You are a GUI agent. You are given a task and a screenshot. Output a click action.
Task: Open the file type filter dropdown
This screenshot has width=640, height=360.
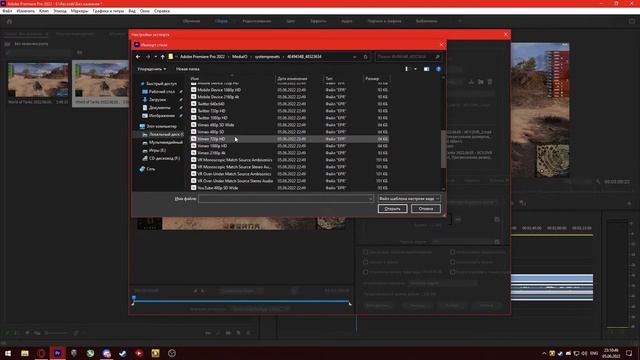[409, 199]
